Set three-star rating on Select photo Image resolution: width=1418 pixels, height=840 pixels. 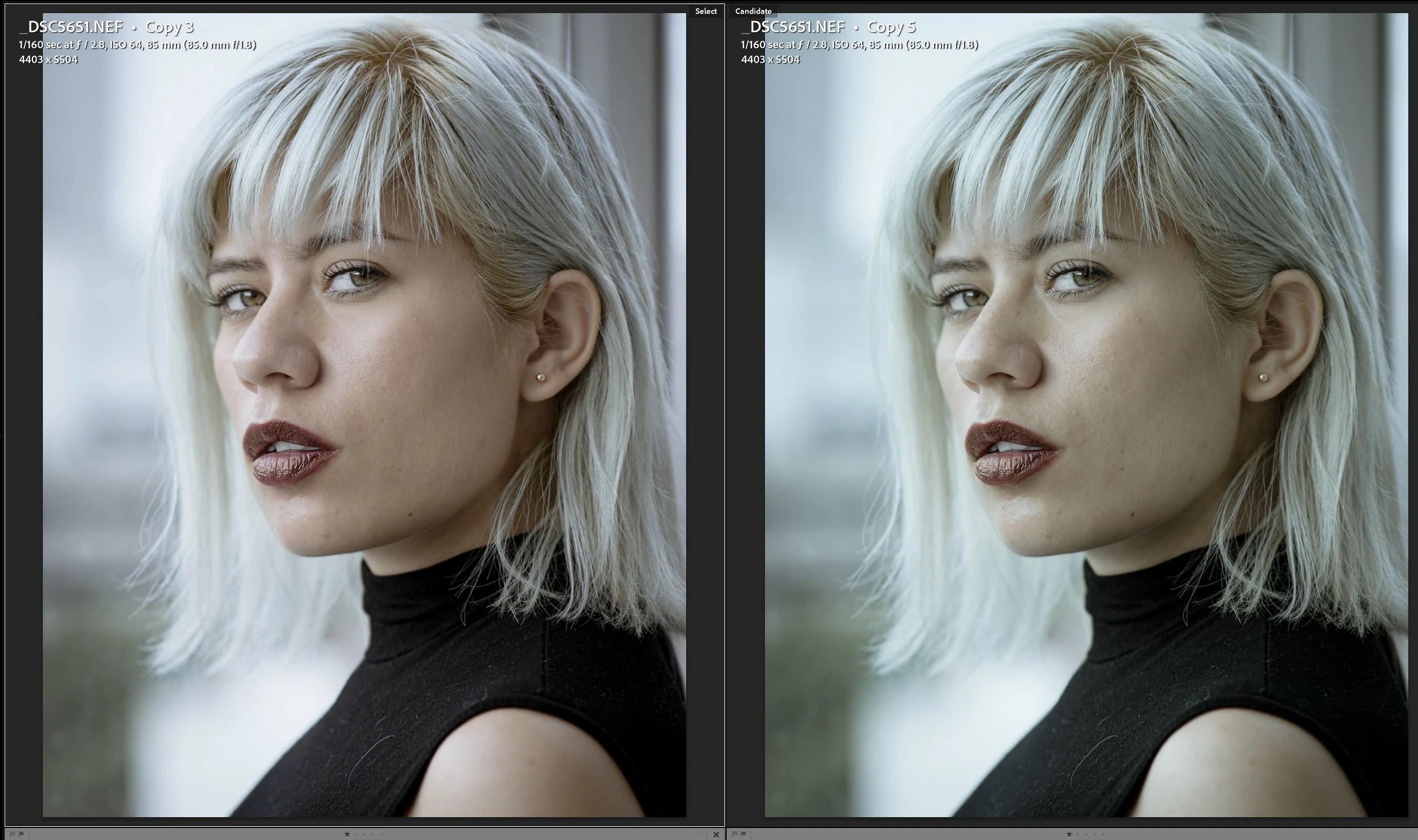pyautogui.click(x=364, y=834)
